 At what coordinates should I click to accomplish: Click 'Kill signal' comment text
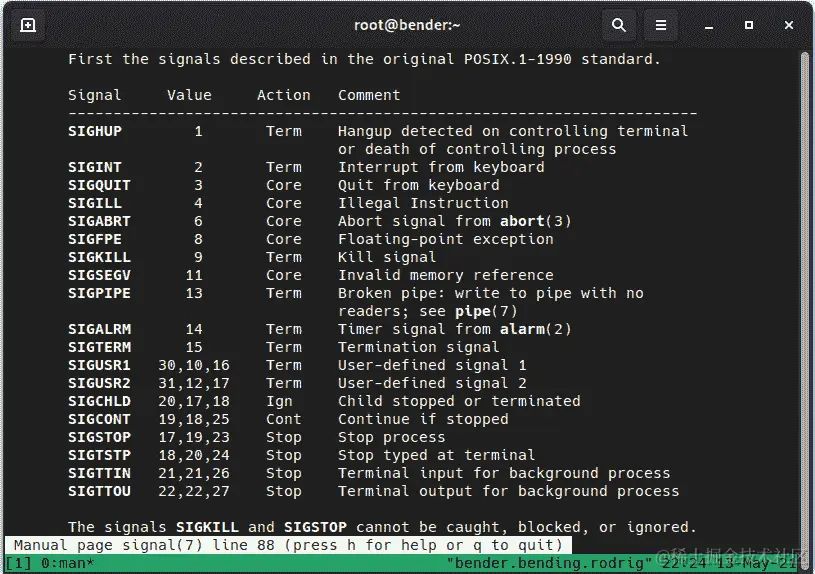(387, 257)
